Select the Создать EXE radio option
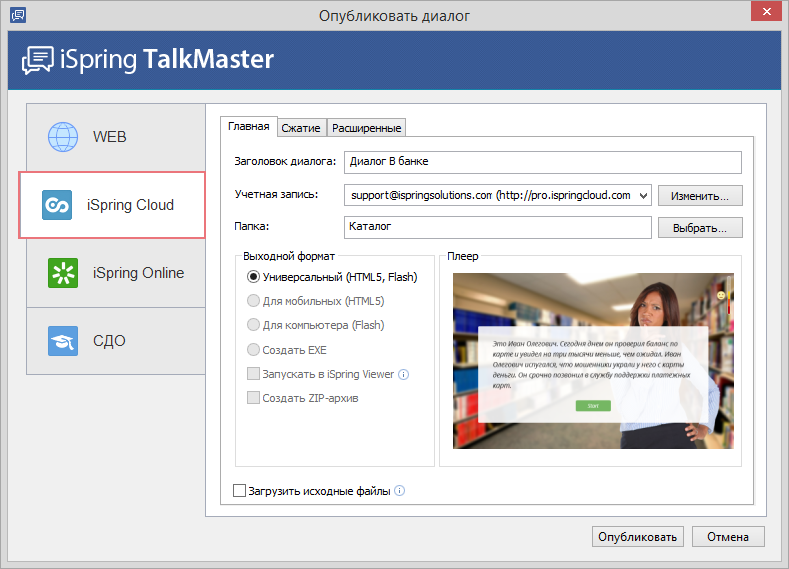This screenshot has width=789, height=569. [253, 349]
